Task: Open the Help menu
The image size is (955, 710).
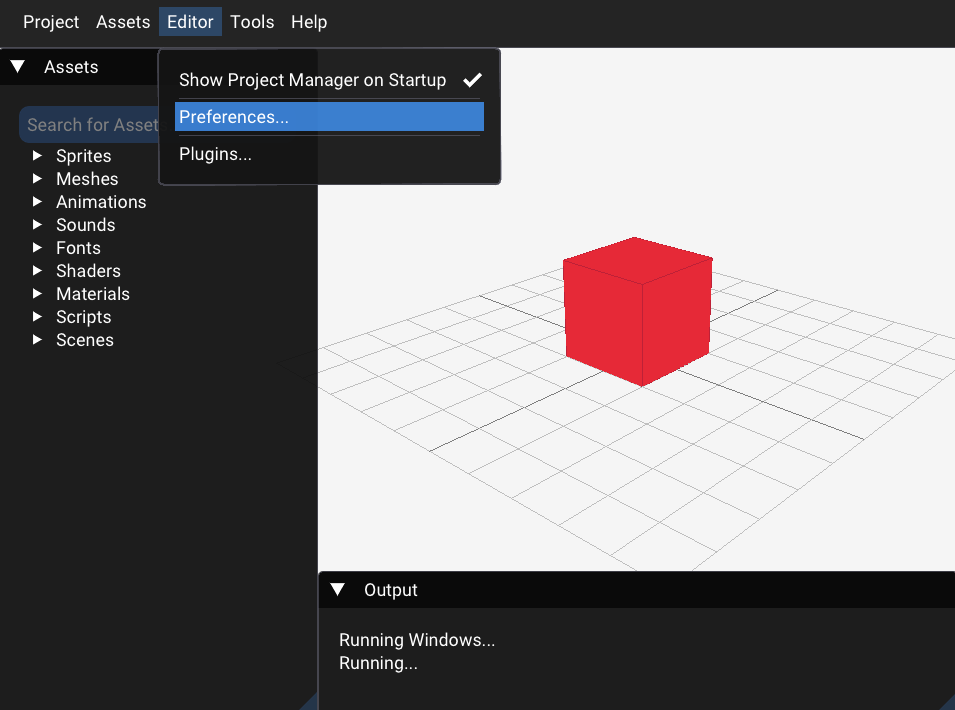Action: (x=309, y=22)
